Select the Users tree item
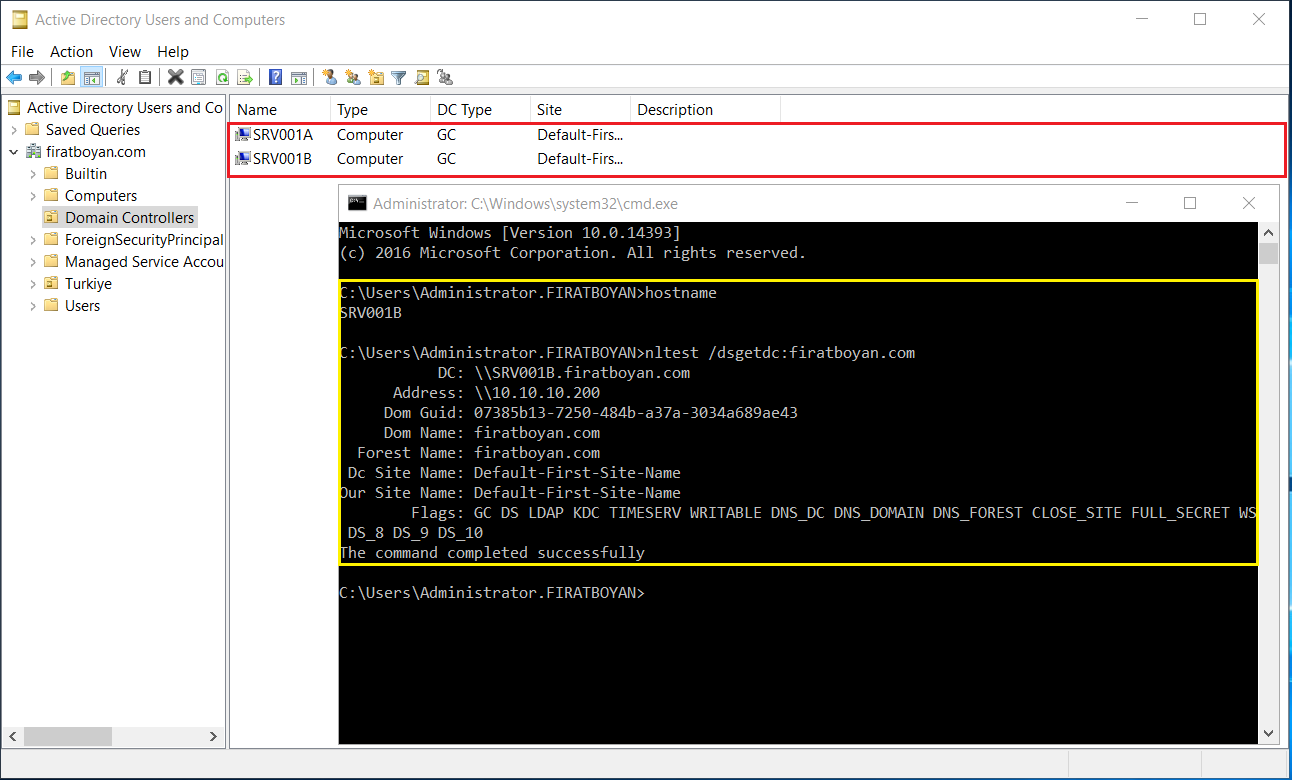This screenshot has width=1292, height=780. tap(82, 306)
